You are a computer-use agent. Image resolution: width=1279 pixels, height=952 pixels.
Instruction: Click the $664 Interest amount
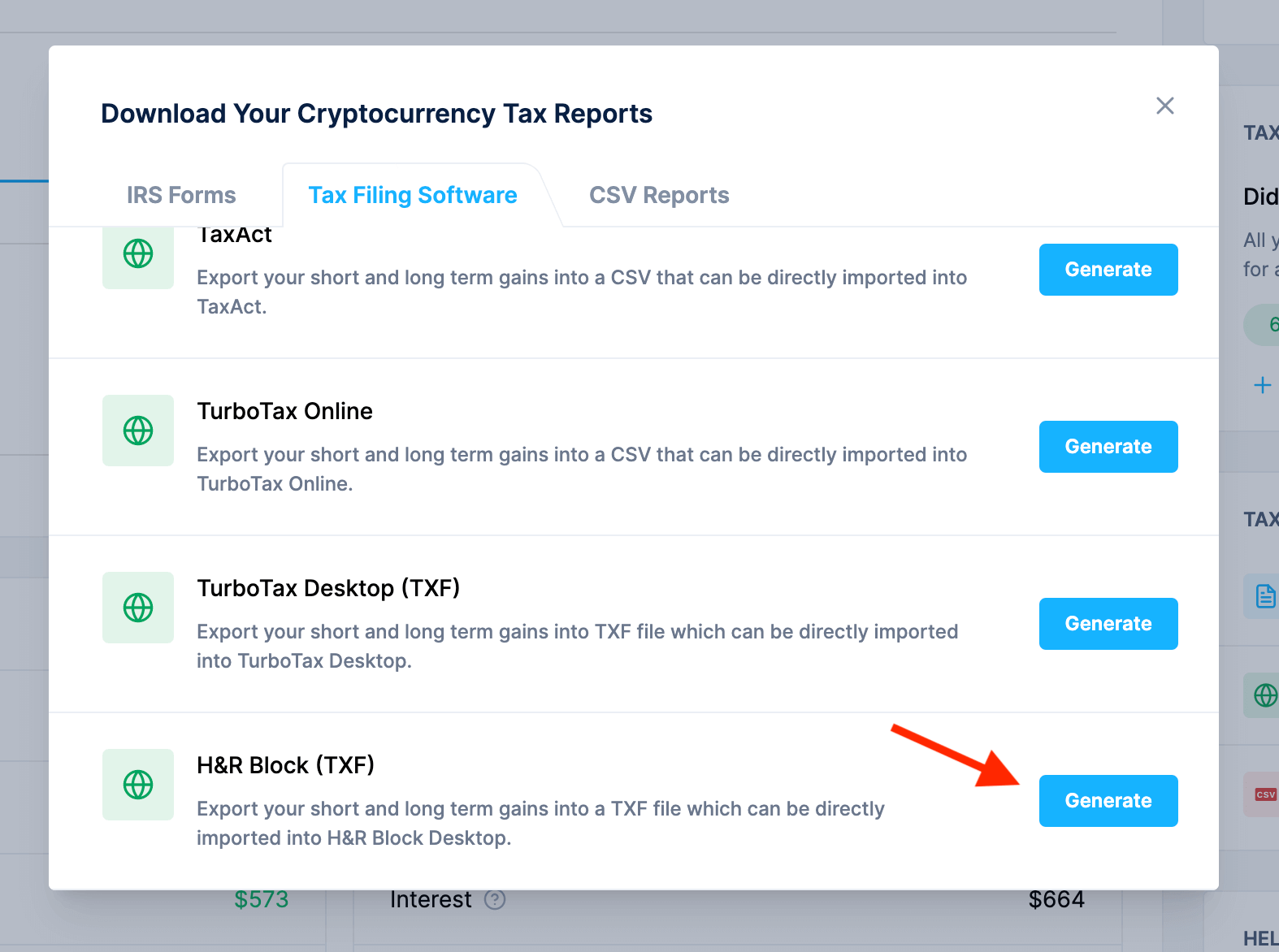[1056, 899]
